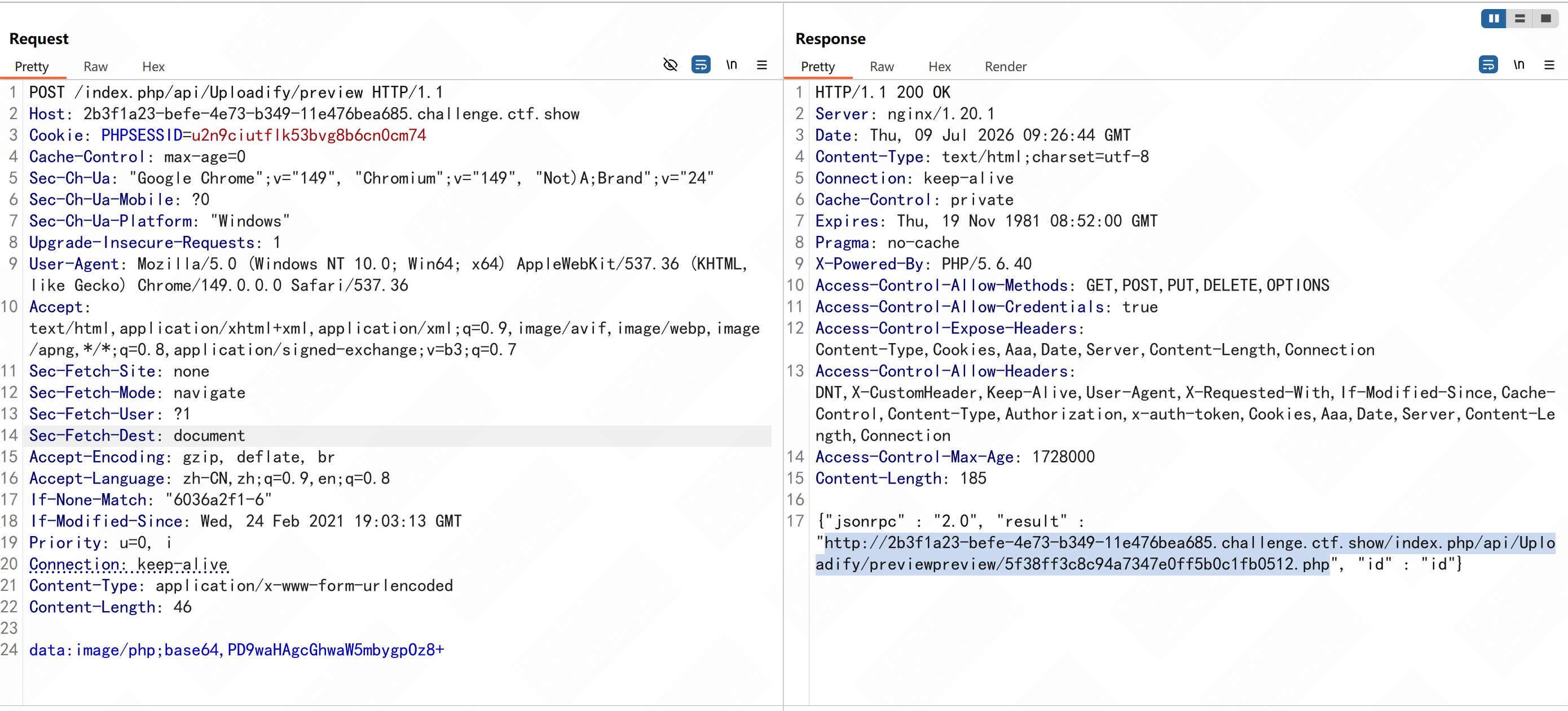Click the Sec-Fetch-Mode: navigate line
The width and height of the screenshot is (1568, 711).
point(138,393)
